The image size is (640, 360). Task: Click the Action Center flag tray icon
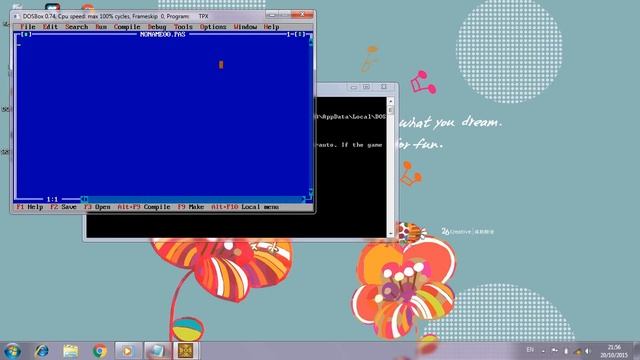(x=555, y=351)
